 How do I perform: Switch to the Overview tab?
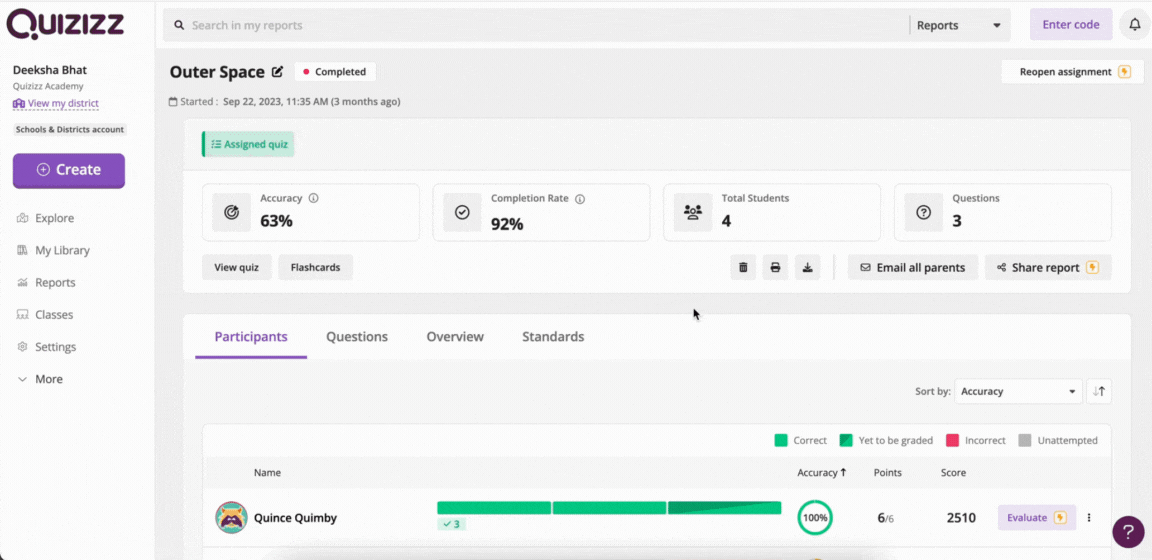[x=455, y=337]
